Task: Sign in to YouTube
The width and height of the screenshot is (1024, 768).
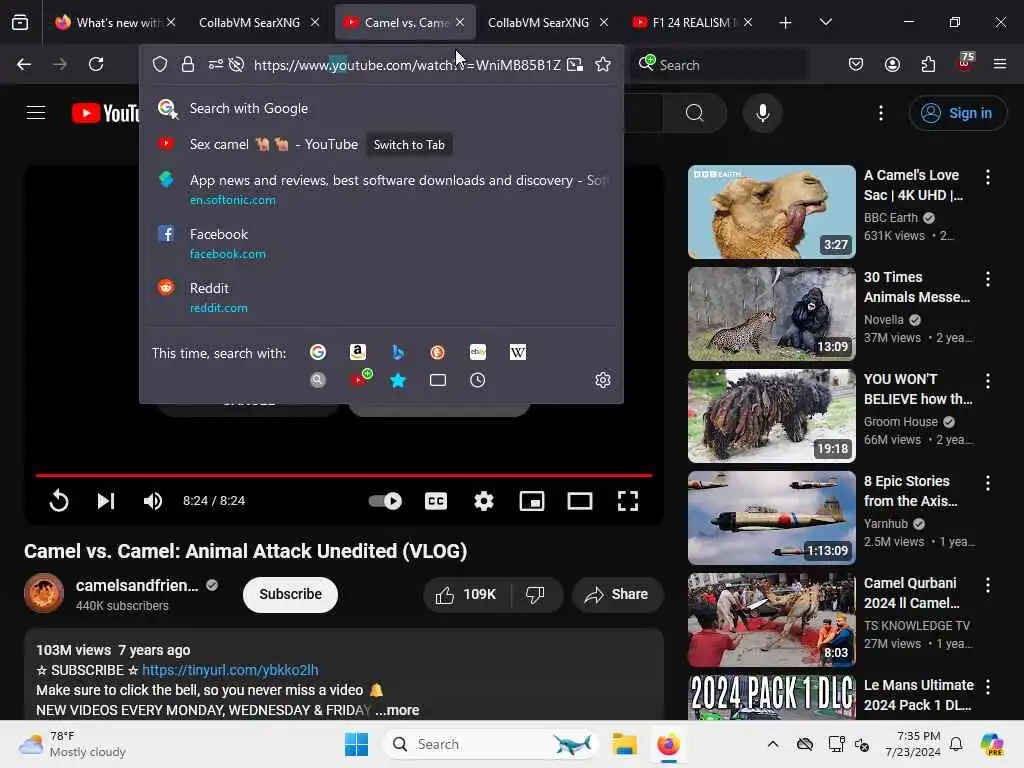Action: [957, 113]
